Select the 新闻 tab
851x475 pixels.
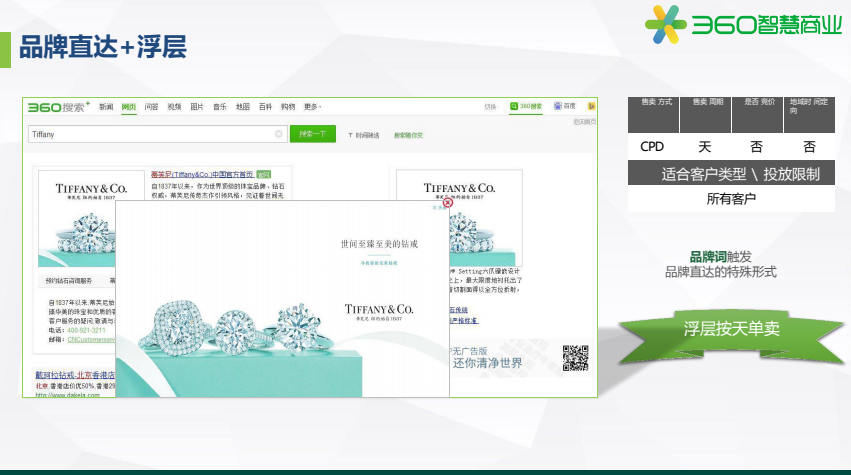pyautogui.click(x=106, y=107)
